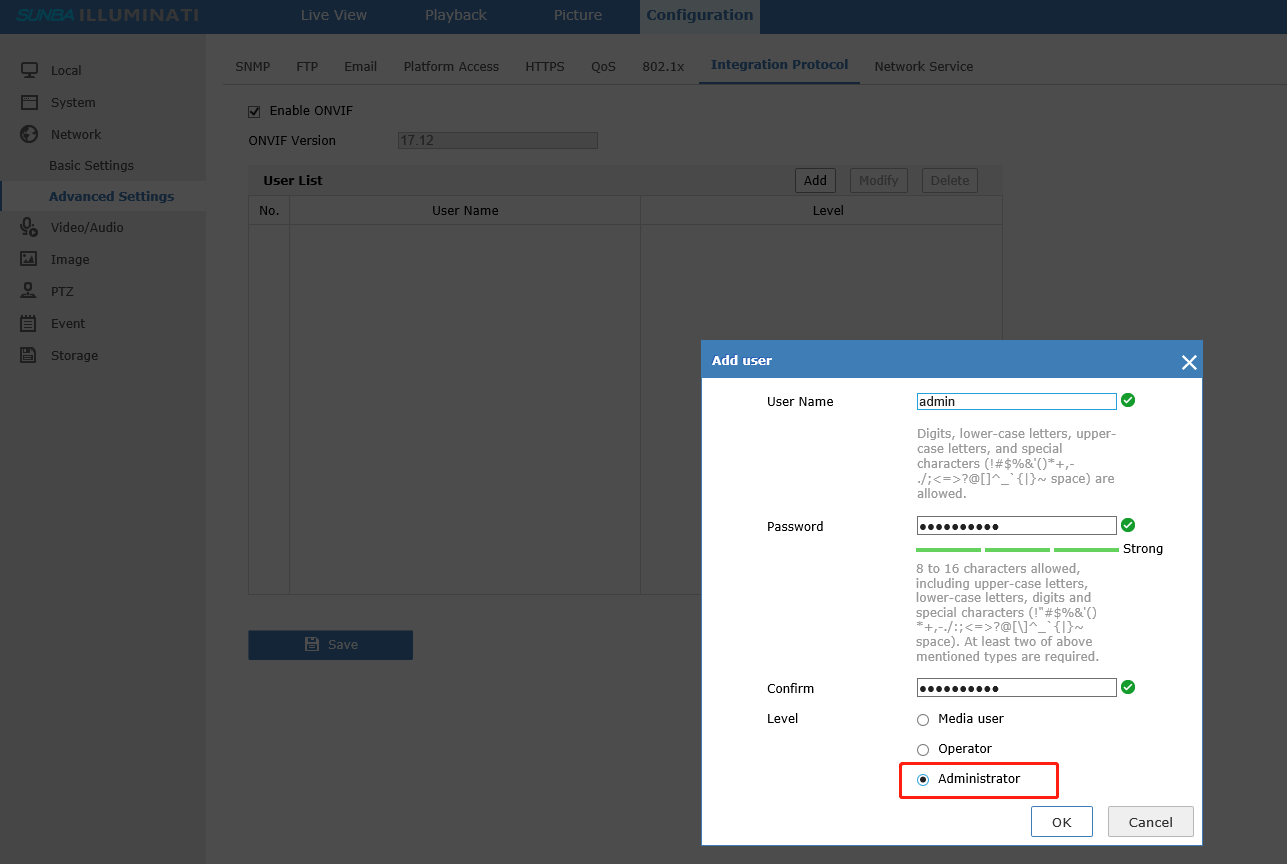
Task: Switch to the SNMP tab
Action: click(253, 66)
